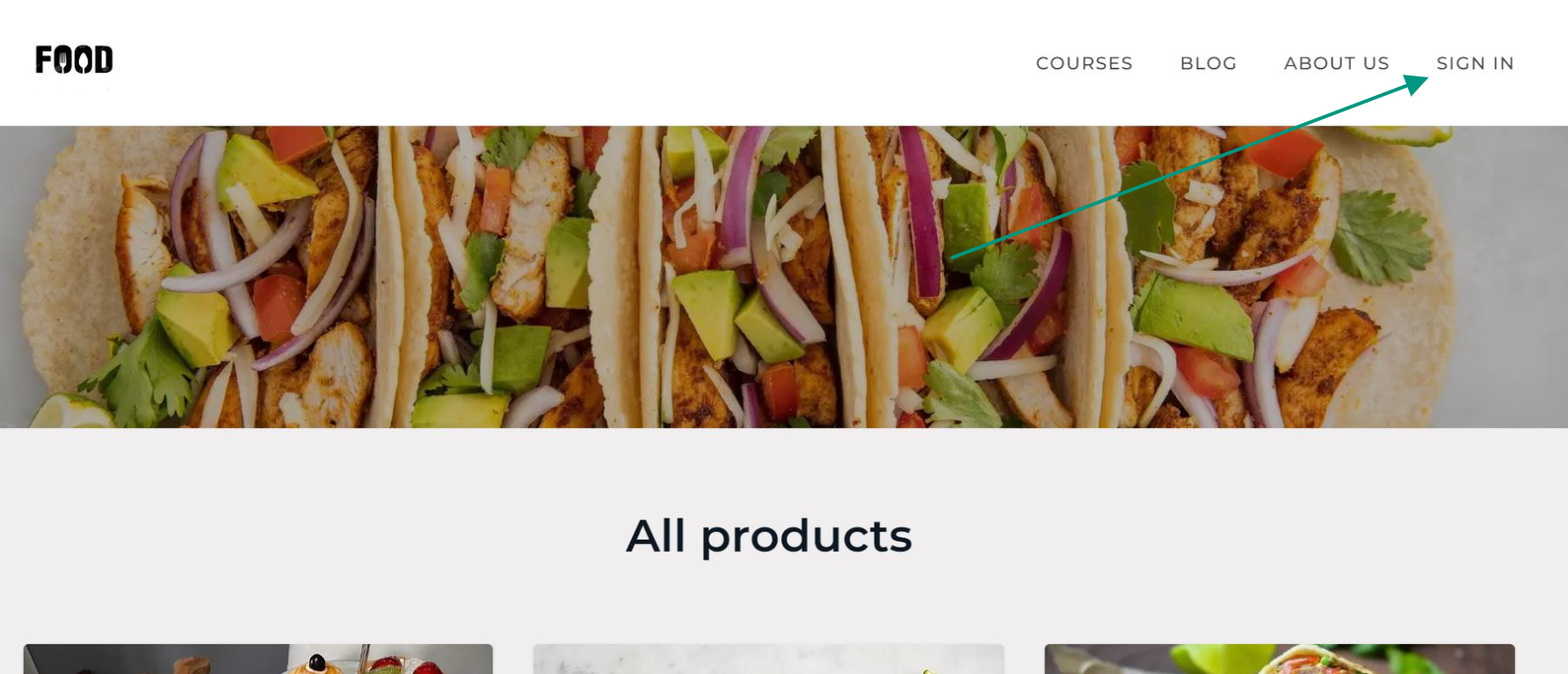
Task: Click the FOOD logo icon
Action: pos(74,60)
